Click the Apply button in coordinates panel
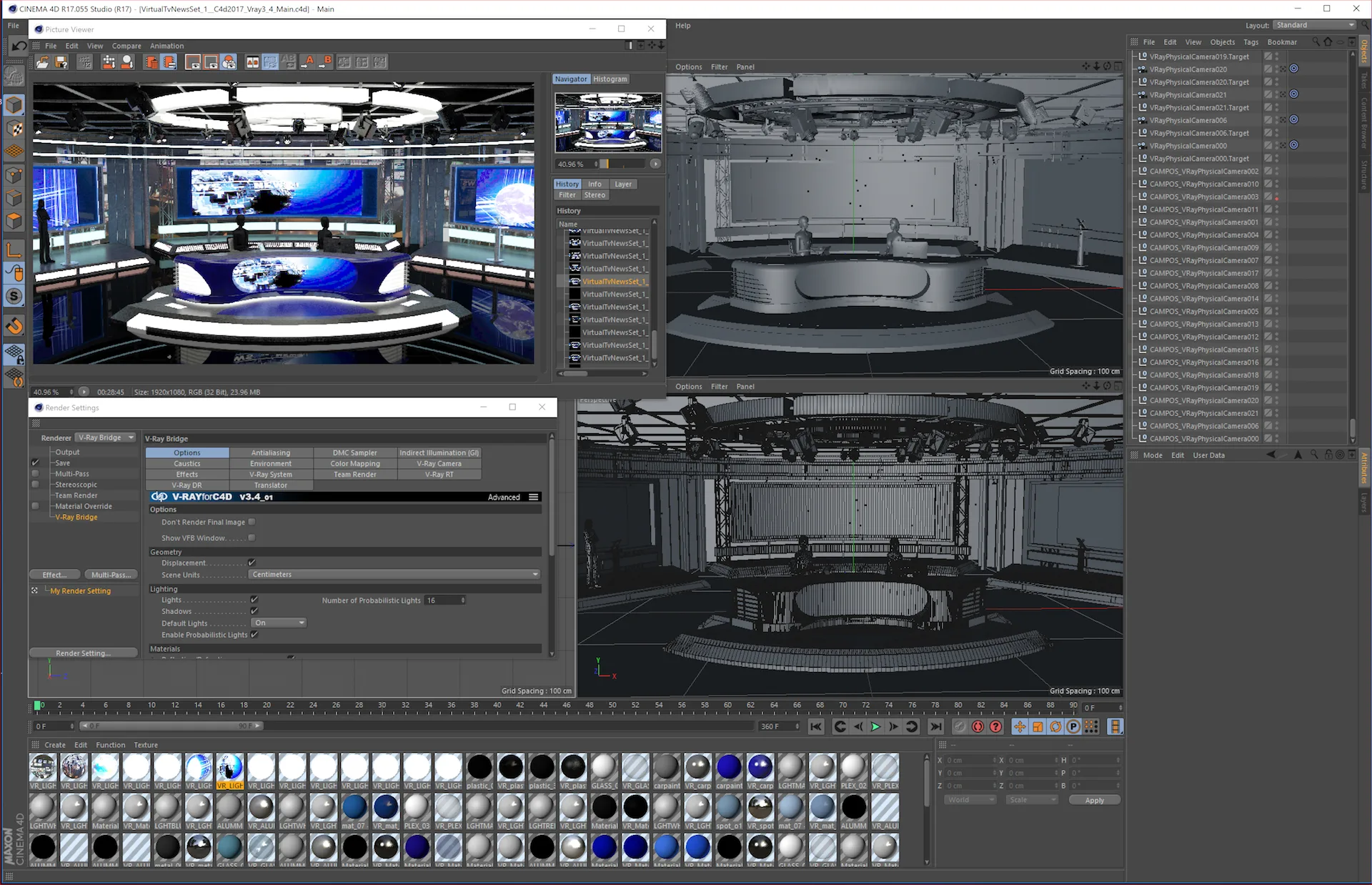The image size is (1372, 885). 1094,800
